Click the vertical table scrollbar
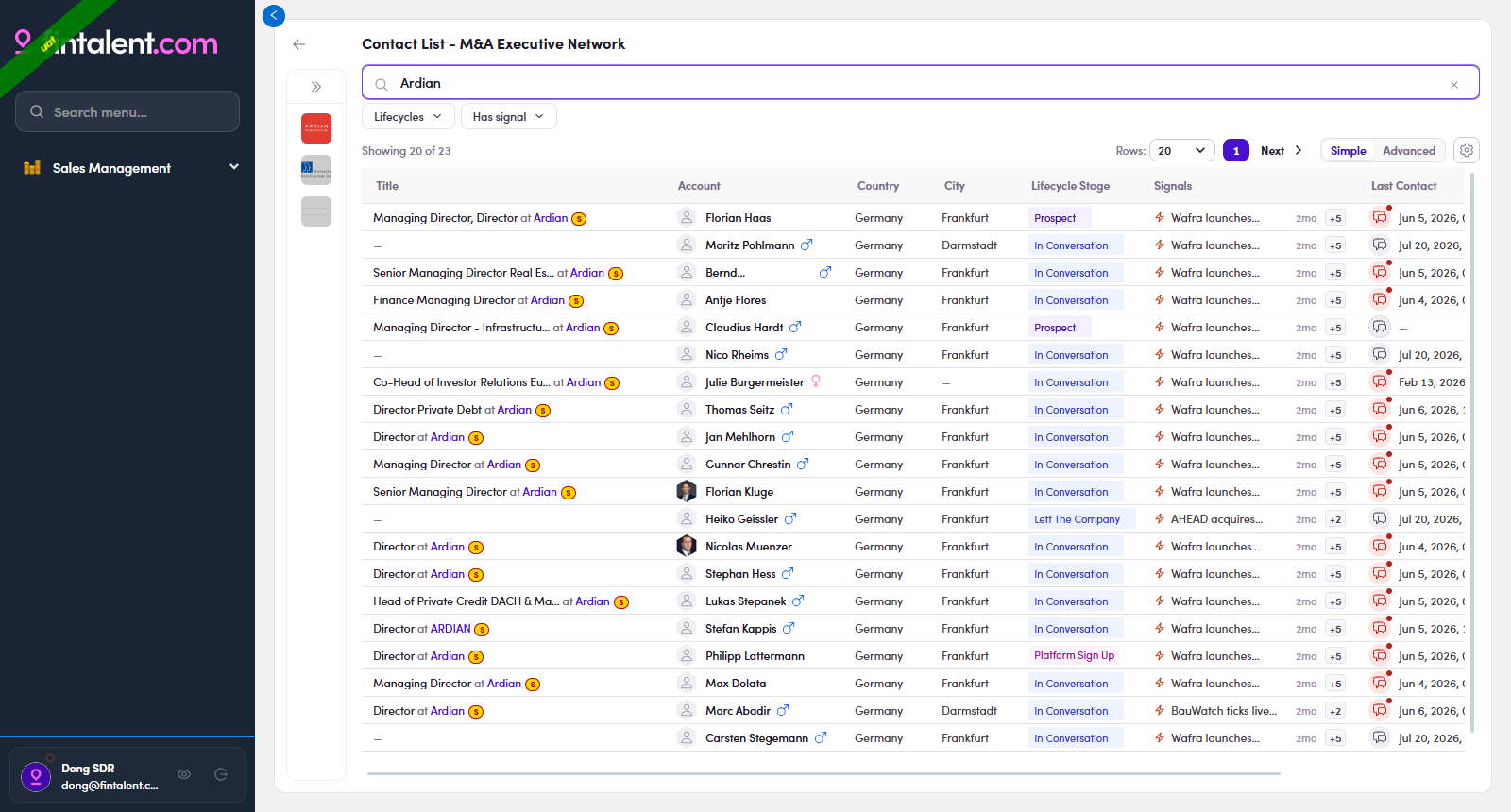The width and height of the screenshot is (1511, 812). click(x=1471, y=453)
